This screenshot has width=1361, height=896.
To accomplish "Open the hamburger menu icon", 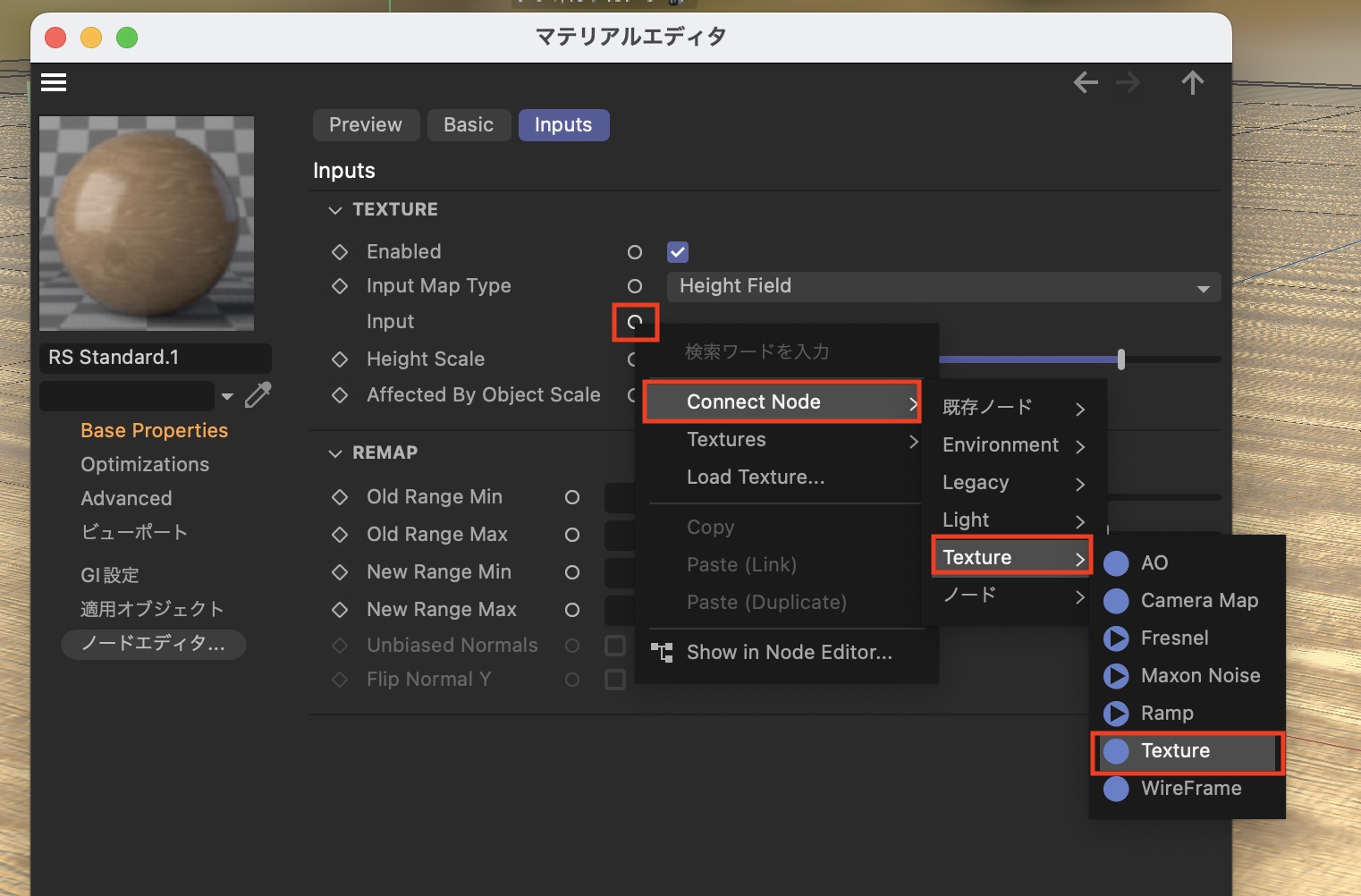I will point(54,83).
